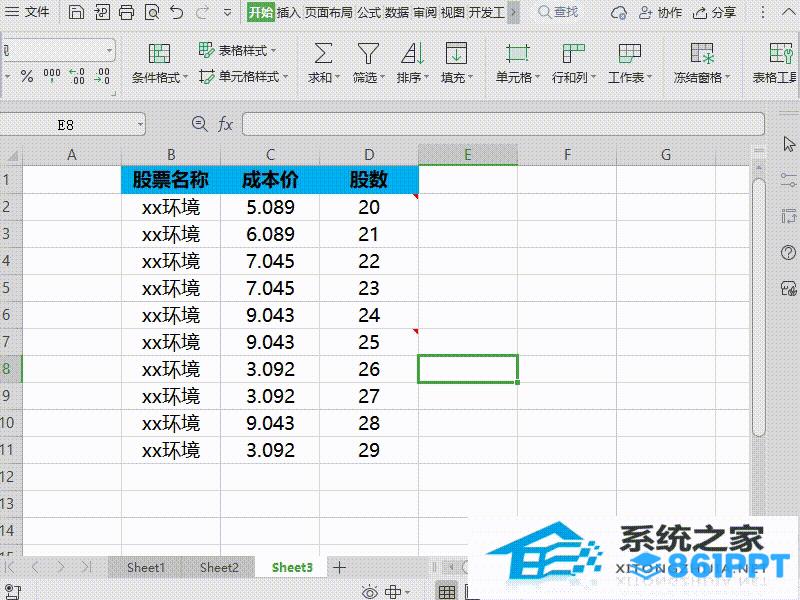Expand the Name Box dropdown arrow

(x=140, y=124)
